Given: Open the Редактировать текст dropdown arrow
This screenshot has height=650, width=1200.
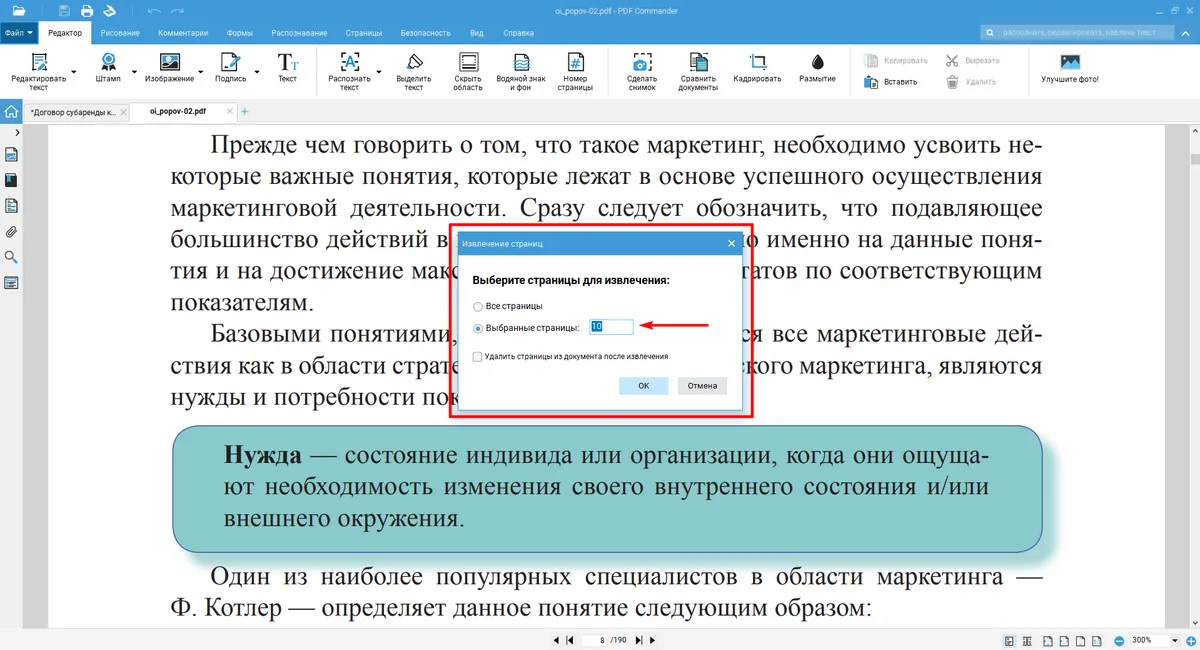Looking at the screenshot, I should click(x=75, y=71).
